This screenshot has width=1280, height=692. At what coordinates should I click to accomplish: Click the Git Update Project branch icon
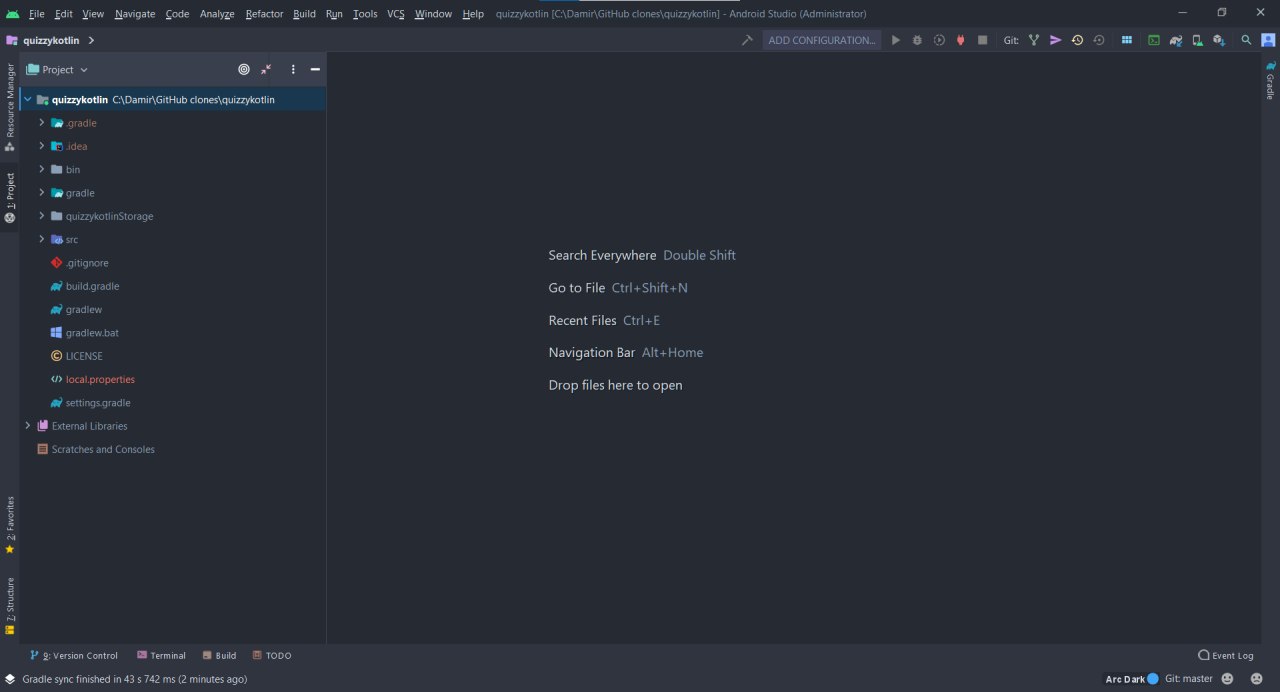[1033, 40]
